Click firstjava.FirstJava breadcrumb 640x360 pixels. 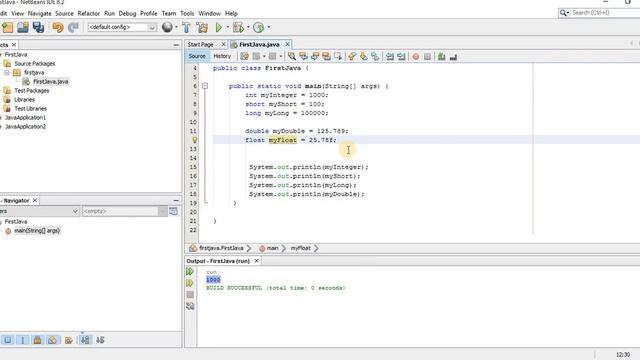[221, 248]
